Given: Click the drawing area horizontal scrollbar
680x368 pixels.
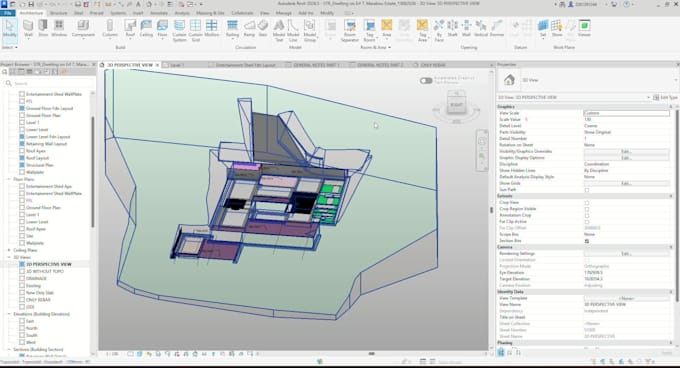Looking at the screenshot, I should tap(372, 354).
